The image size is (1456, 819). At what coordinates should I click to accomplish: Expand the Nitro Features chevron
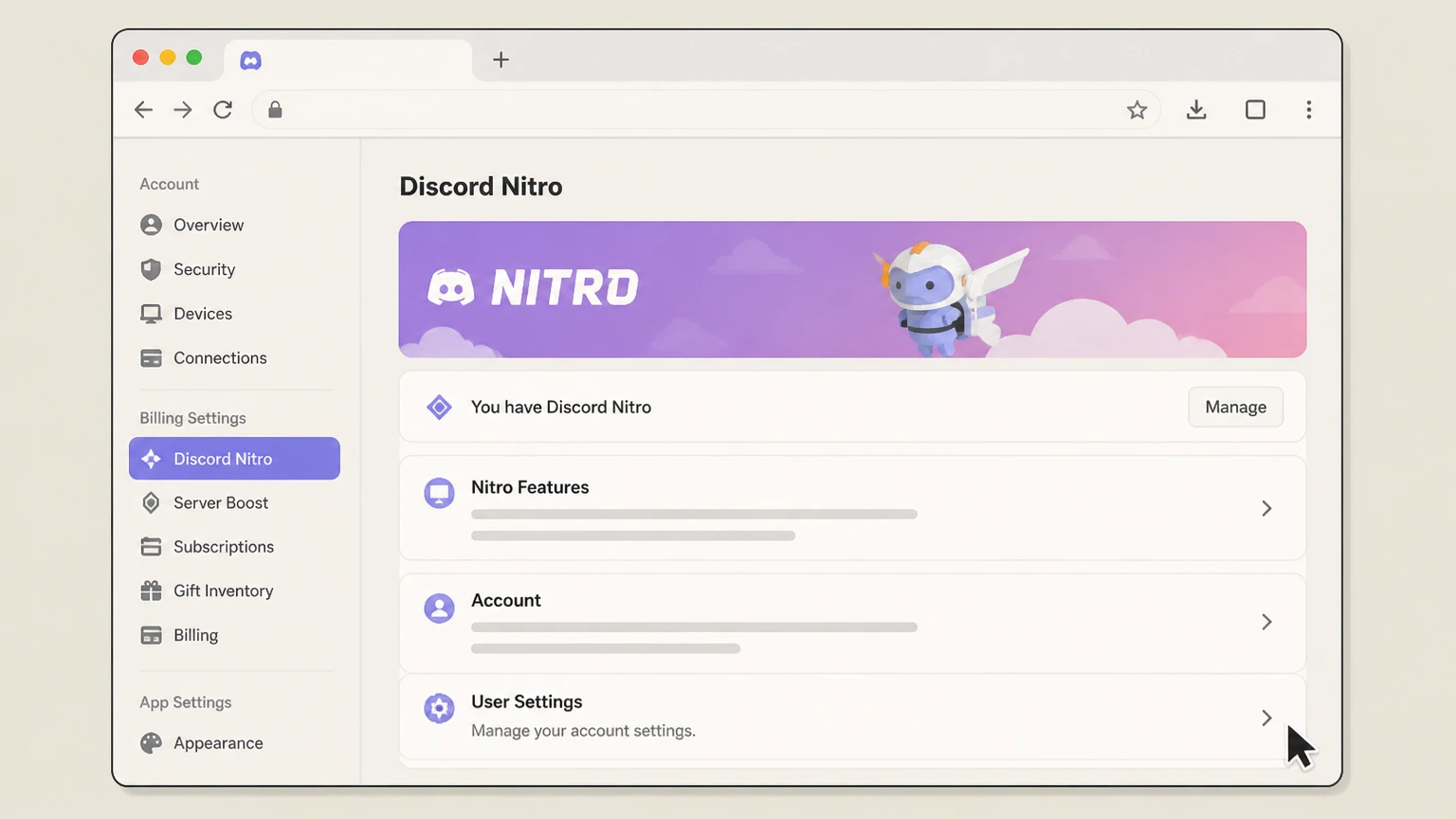(1266, 508)
